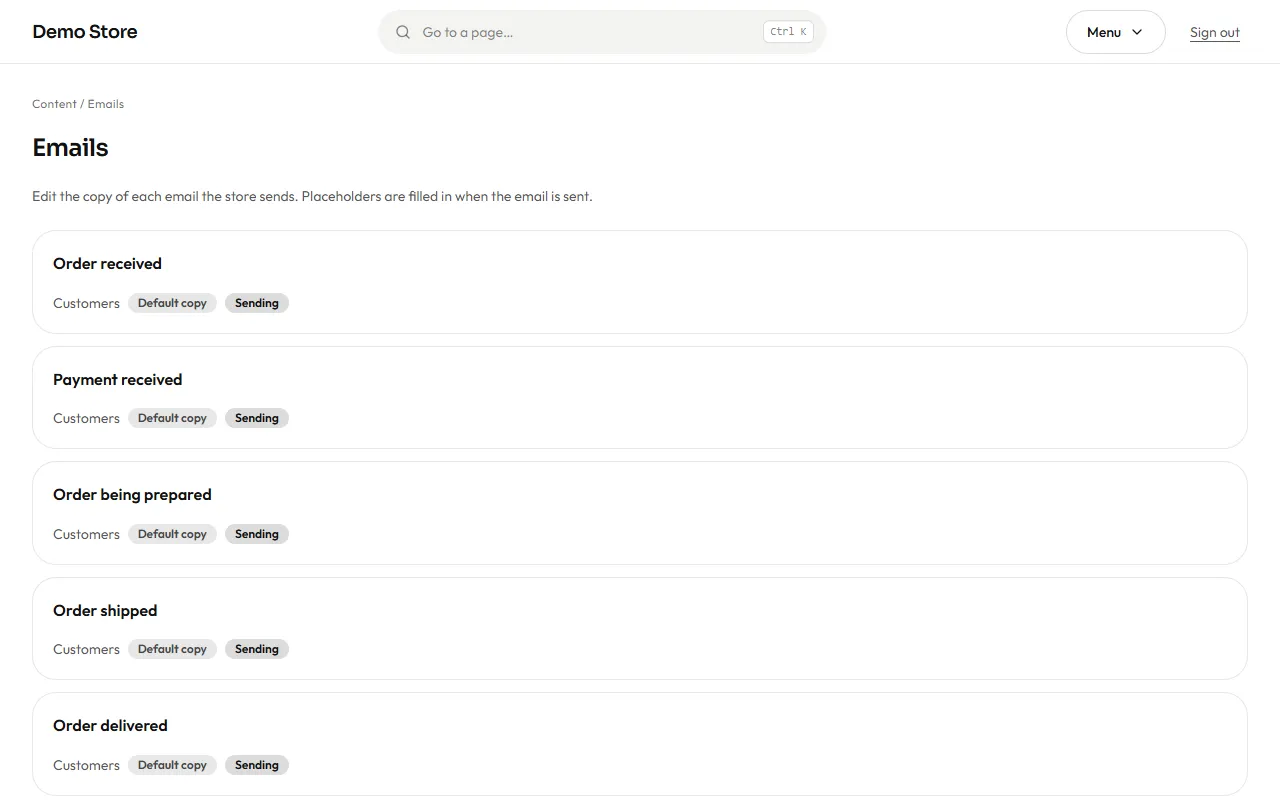The height and width of the screenshot is (800, 1280).
Task: Click the Emails page heading
Action: (x=70, y=147)
